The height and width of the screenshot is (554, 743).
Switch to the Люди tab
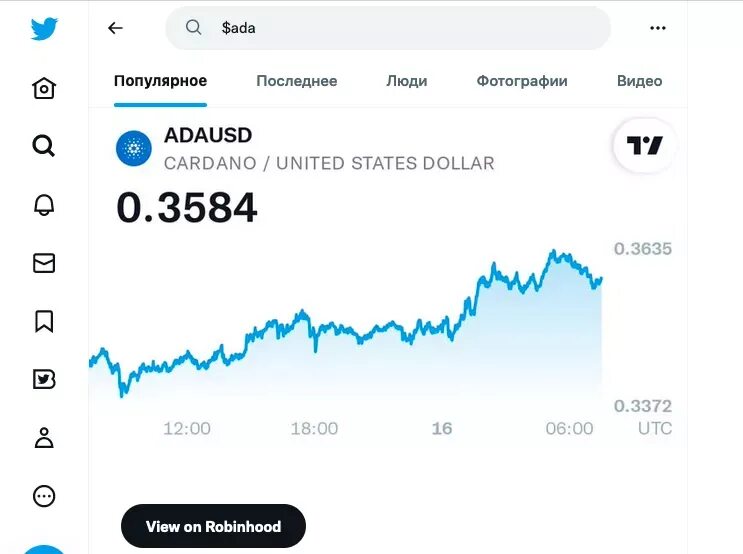tap(407, 81)
